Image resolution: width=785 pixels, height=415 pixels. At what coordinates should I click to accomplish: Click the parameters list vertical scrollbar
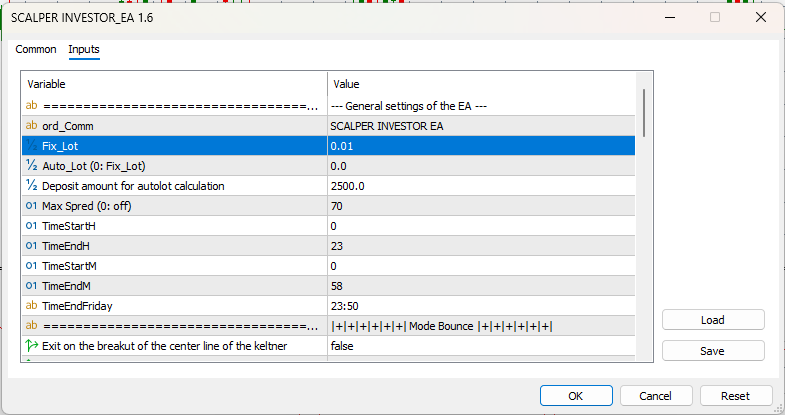click(646, 113)
